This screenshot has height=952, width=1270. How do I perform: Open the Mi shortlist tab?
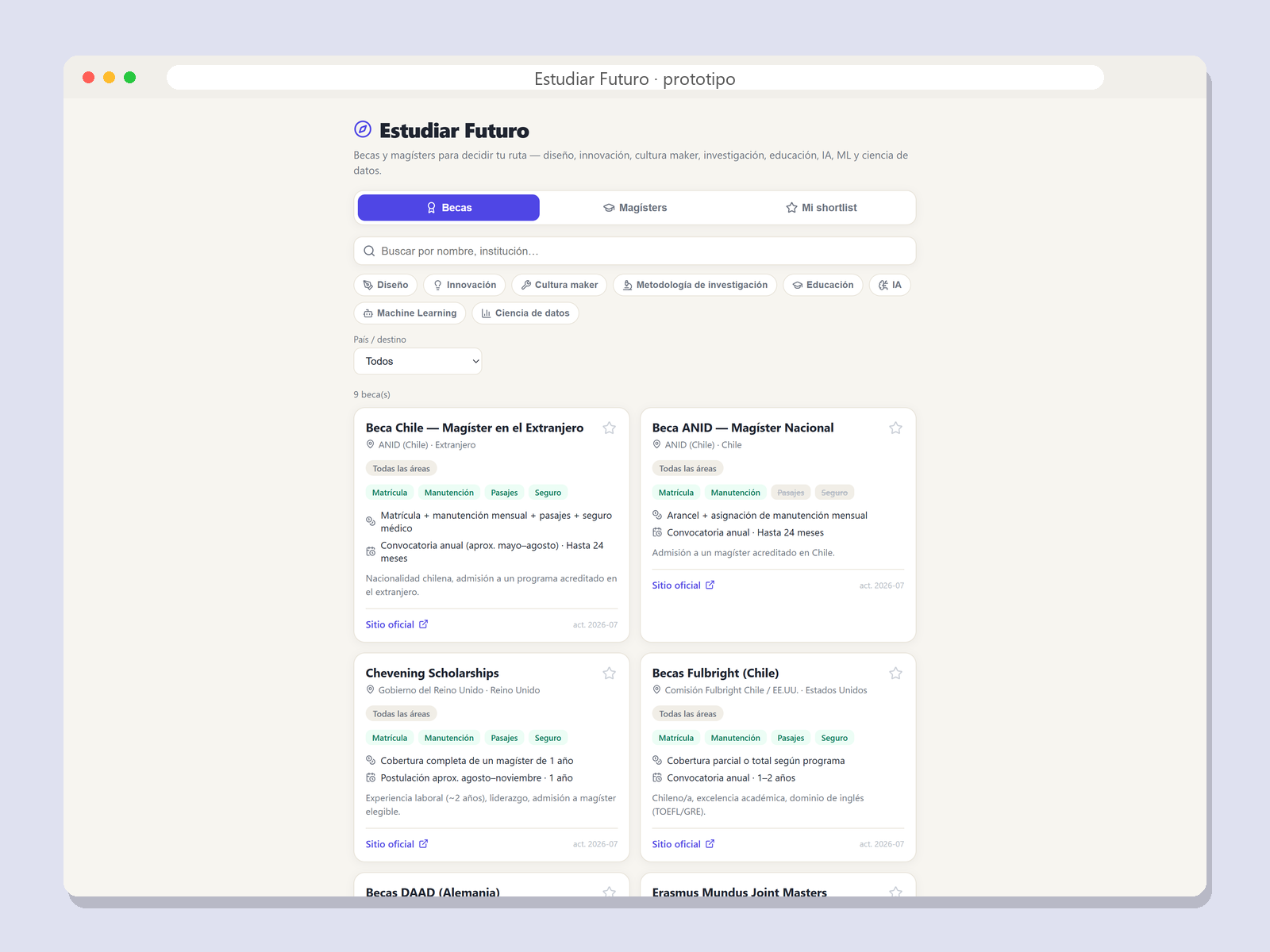821,208
